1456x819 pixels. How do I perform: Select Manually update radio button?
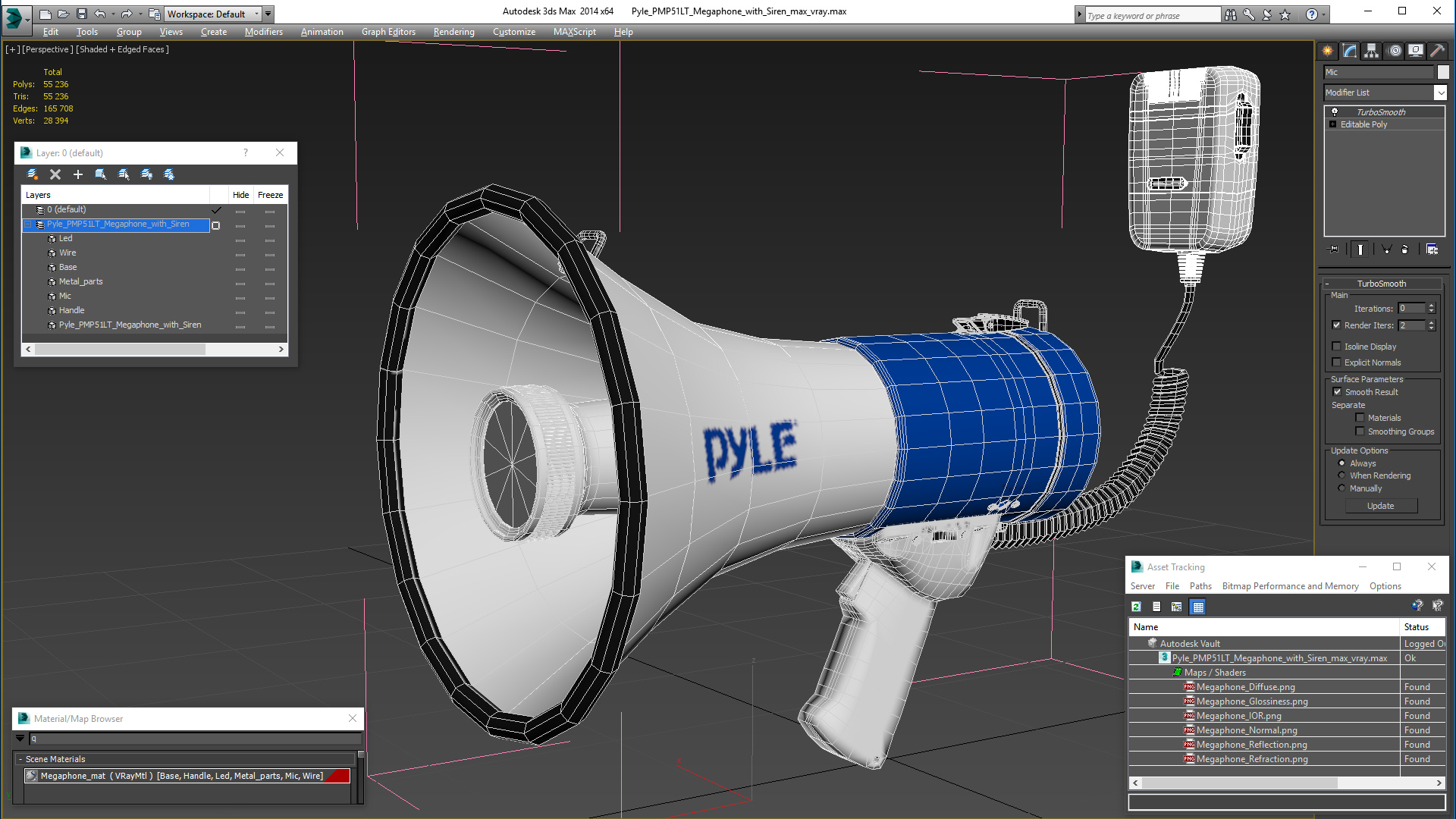click(1342, 488)
